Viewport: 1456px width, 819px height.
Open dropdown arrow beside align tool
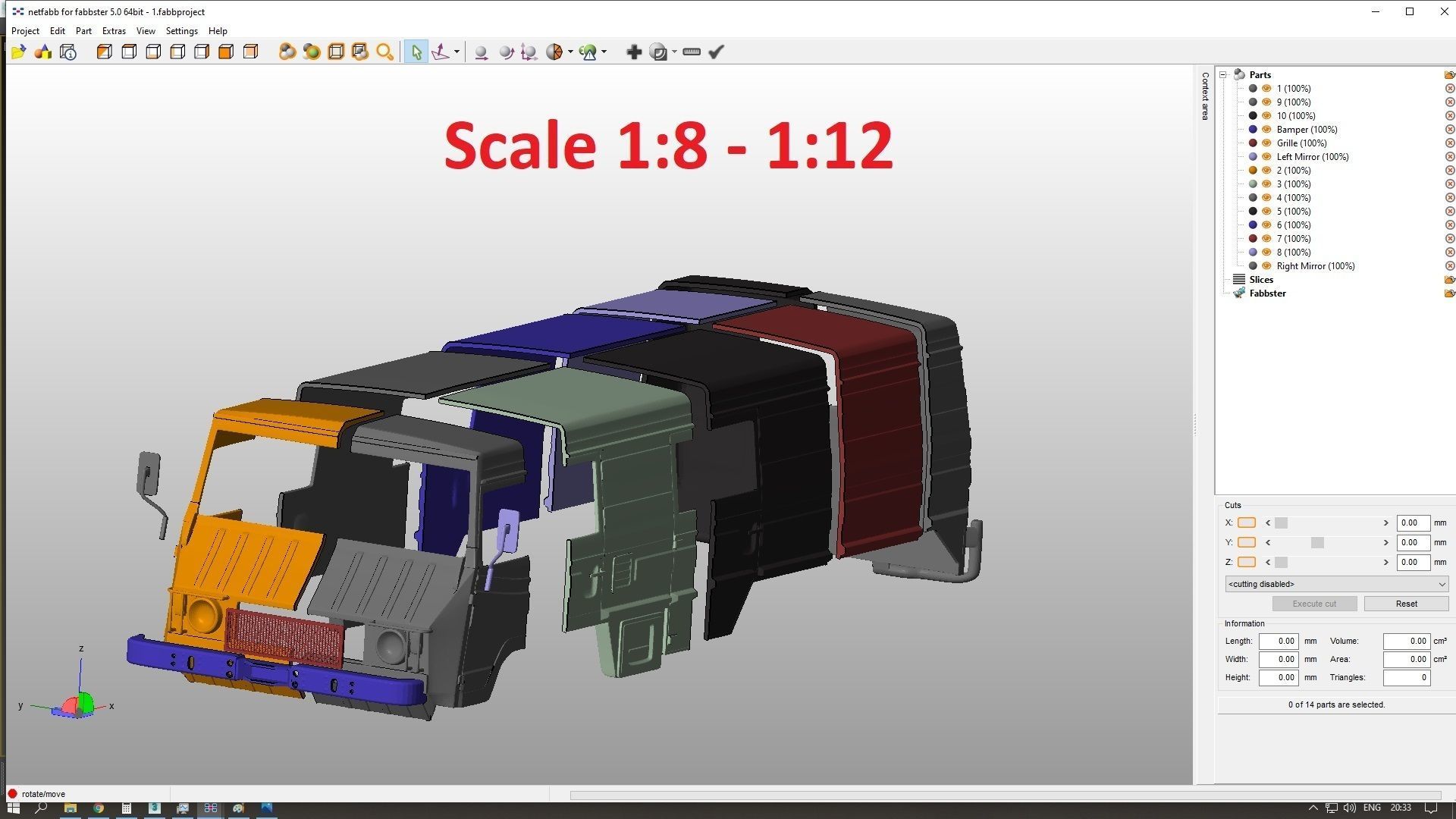(457, 52)
